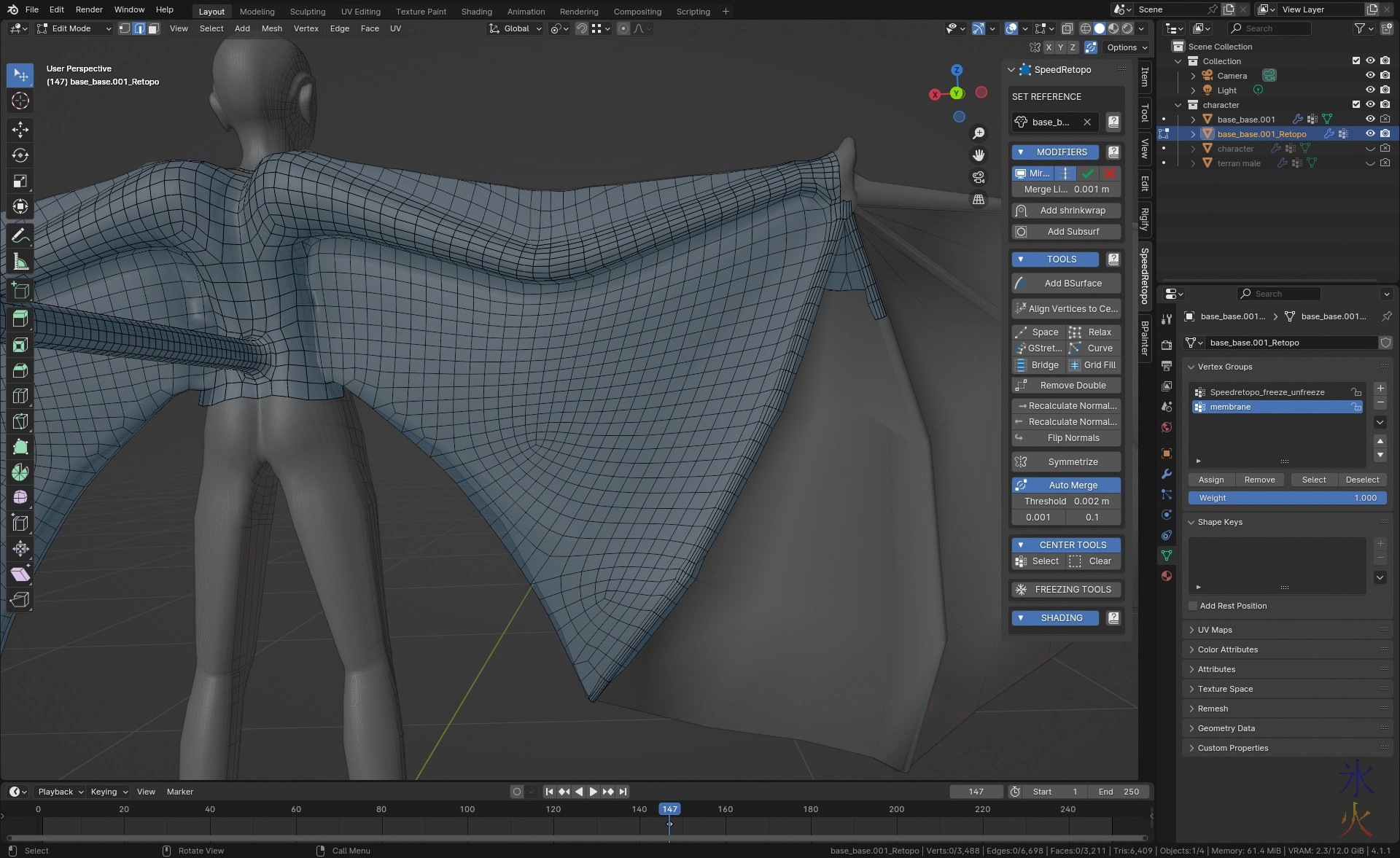Expand the Geometry Data section
The height and width of the screenshot is (858, 1400).
coord(1226,728)
